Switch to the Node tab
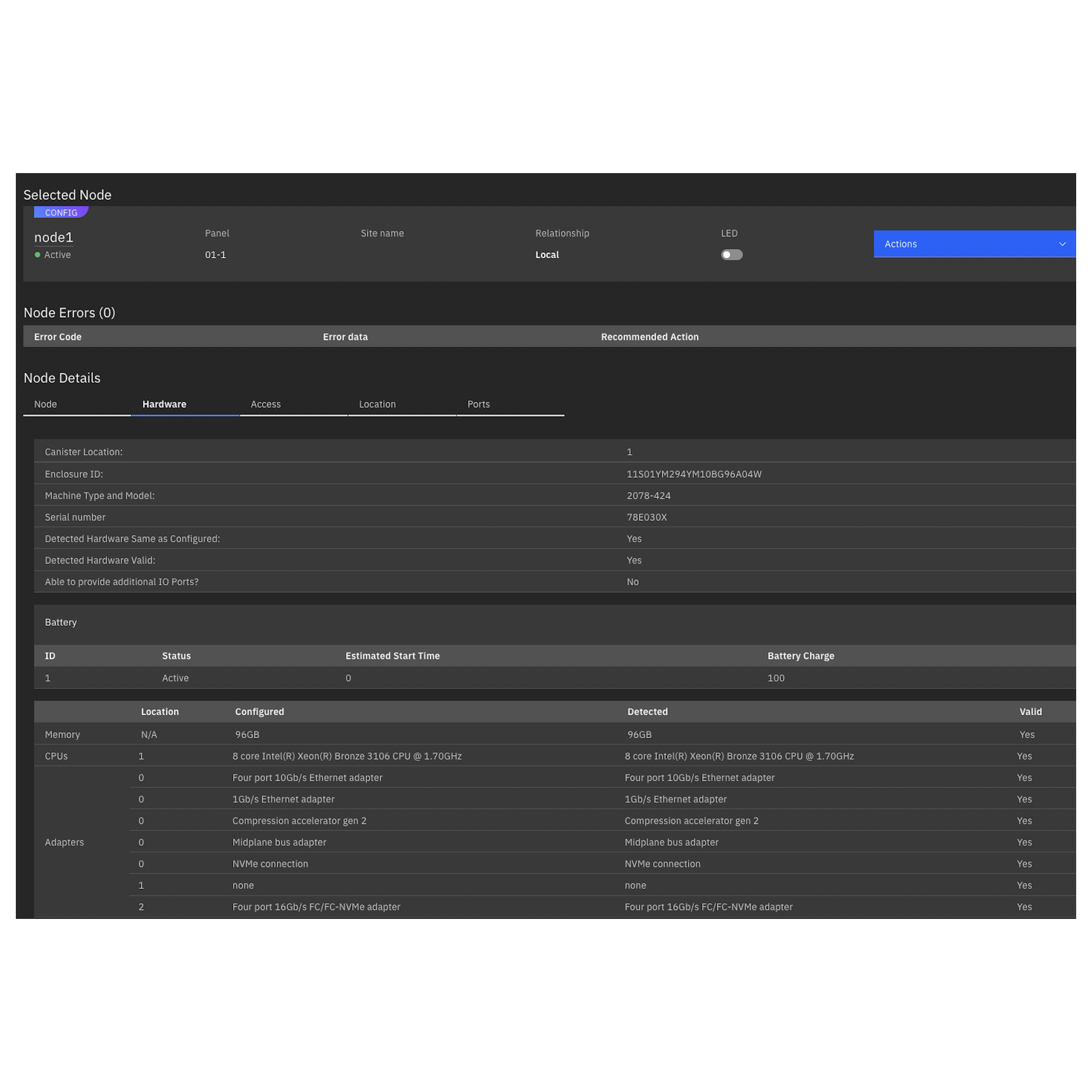 tap(46, 404)
